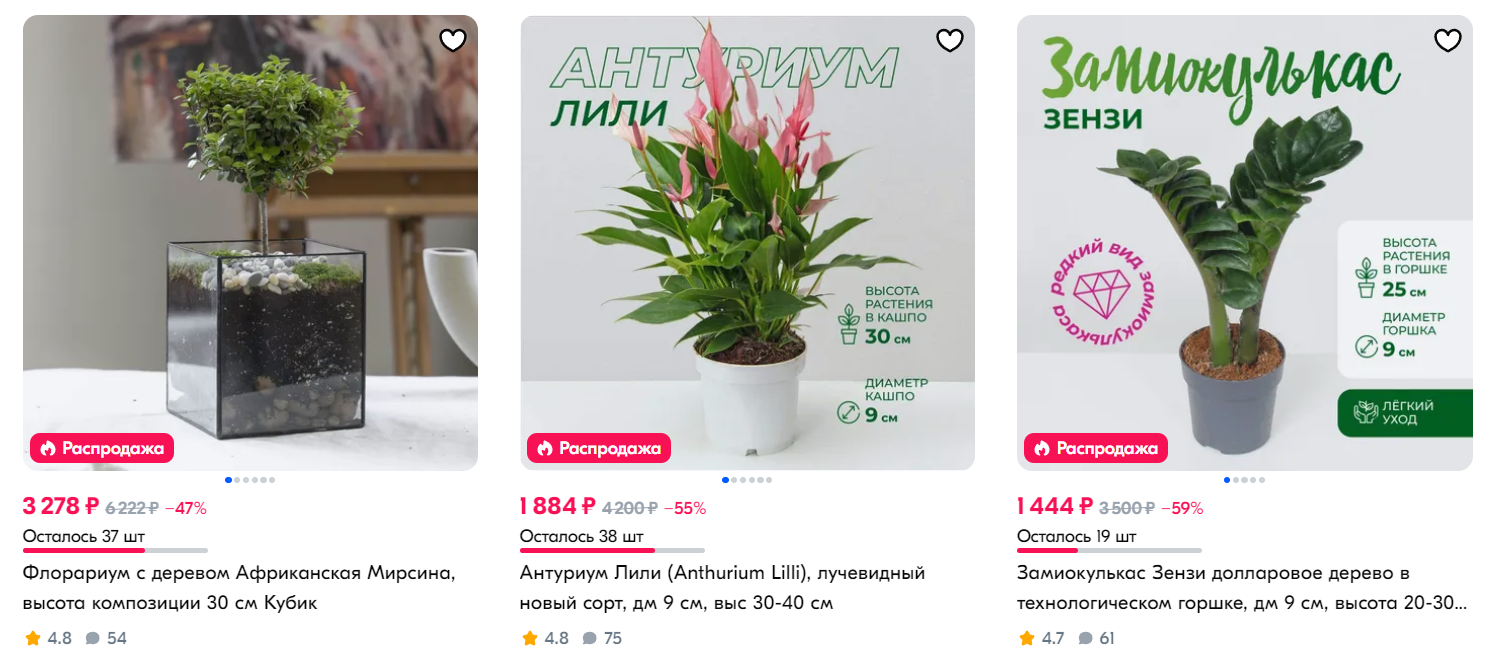
Task: Click the image carousel dots under the Florarium photo
Action: tap(250, 480)
